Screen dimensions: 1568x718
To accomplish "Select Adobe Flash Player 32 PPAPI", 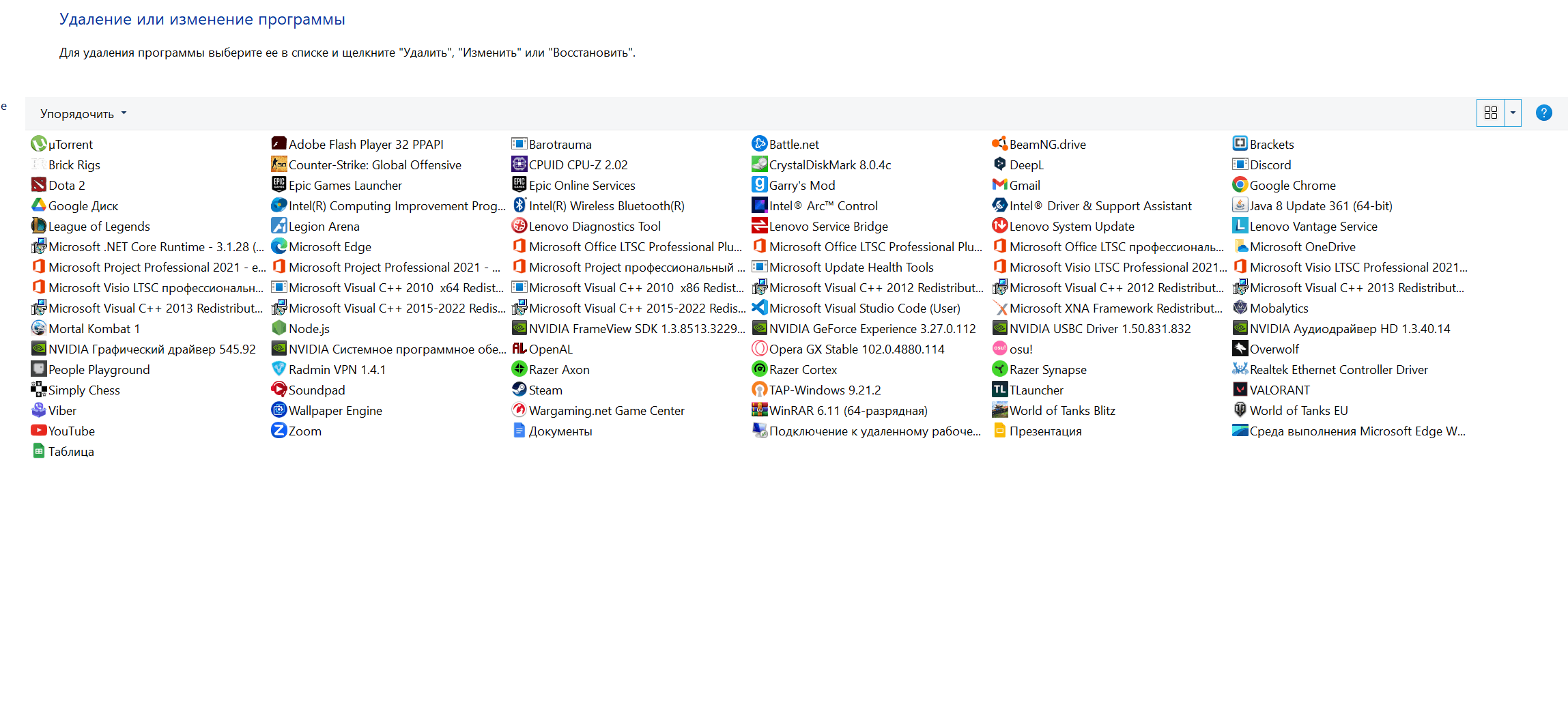I will tap(358, 144).
